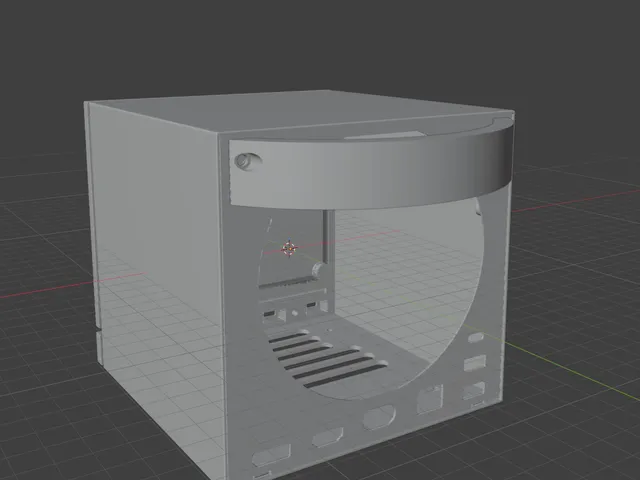Viewport: 640px width, 480px height.
Task: Click the 3D cursor crosshair in the viewport
Action: 289,248
